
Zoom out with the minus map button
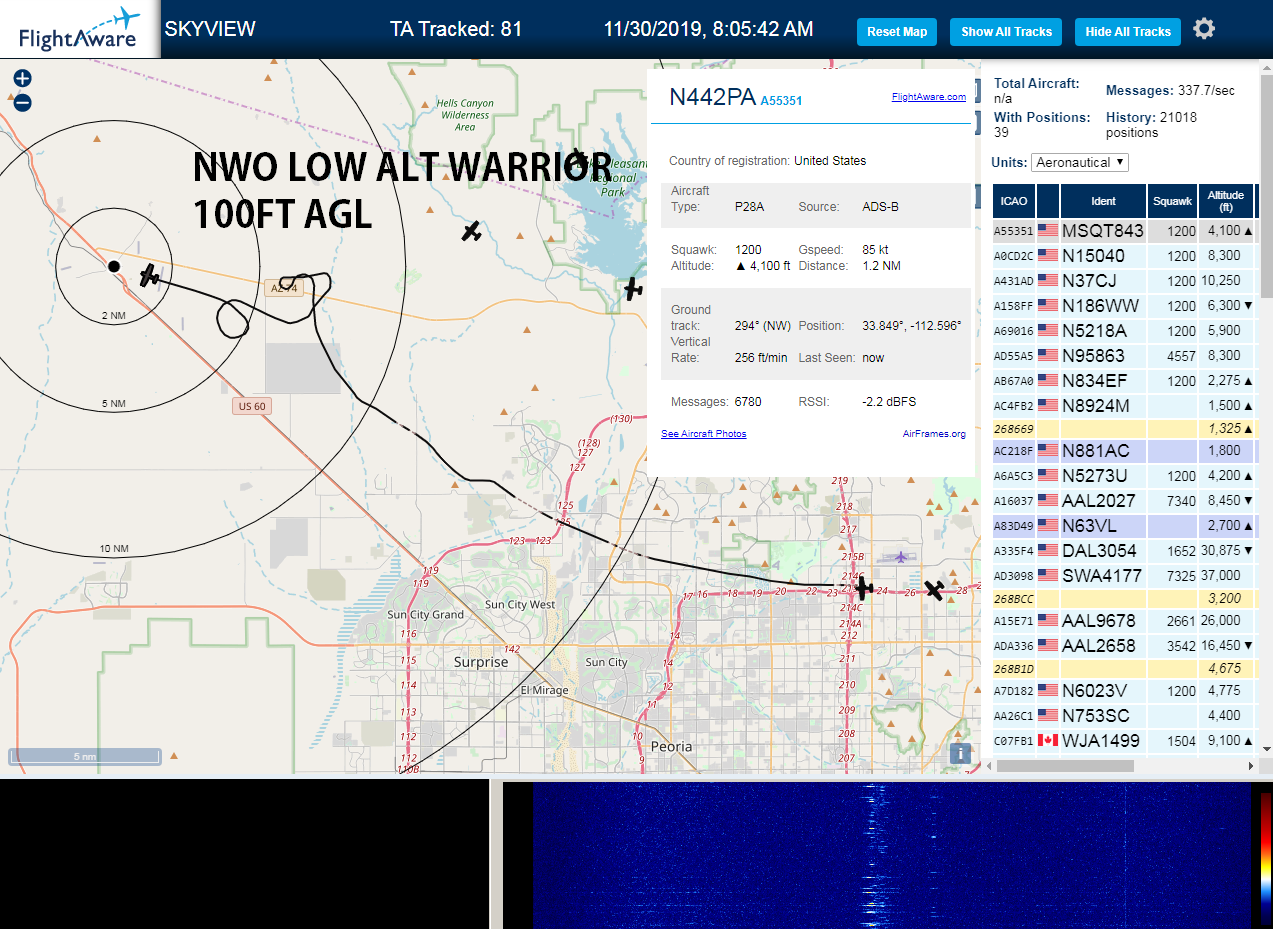(x=22, y=102)
